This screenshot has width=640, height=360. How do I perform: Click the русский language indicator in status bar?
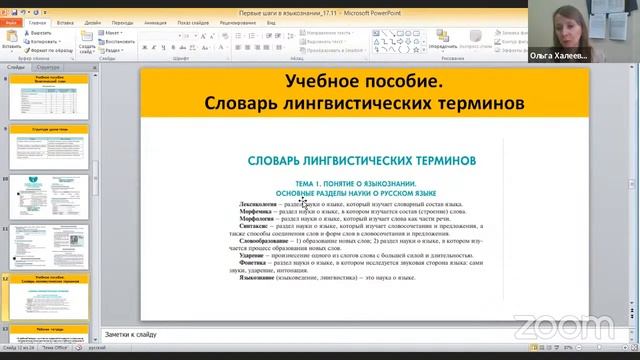point(97,348)
